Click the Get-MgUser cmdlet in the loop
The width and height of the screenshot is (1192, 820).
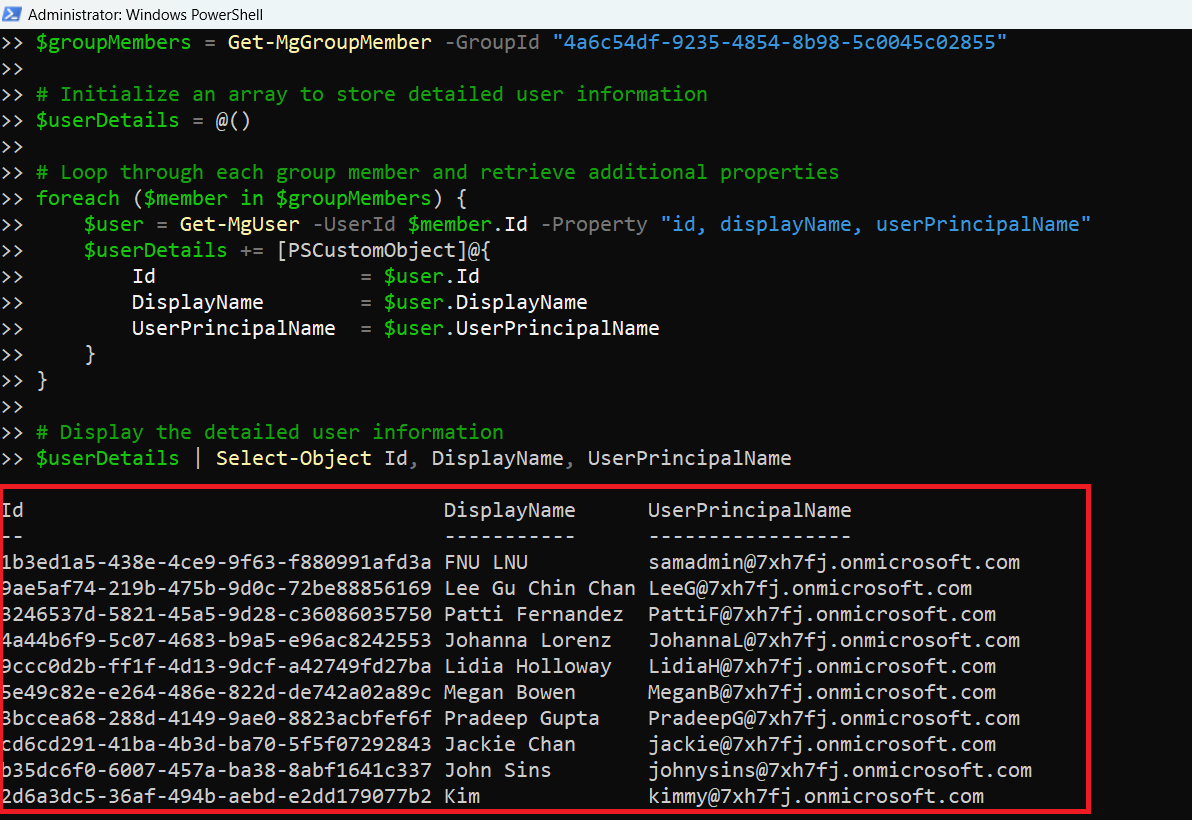coord(239,224)
